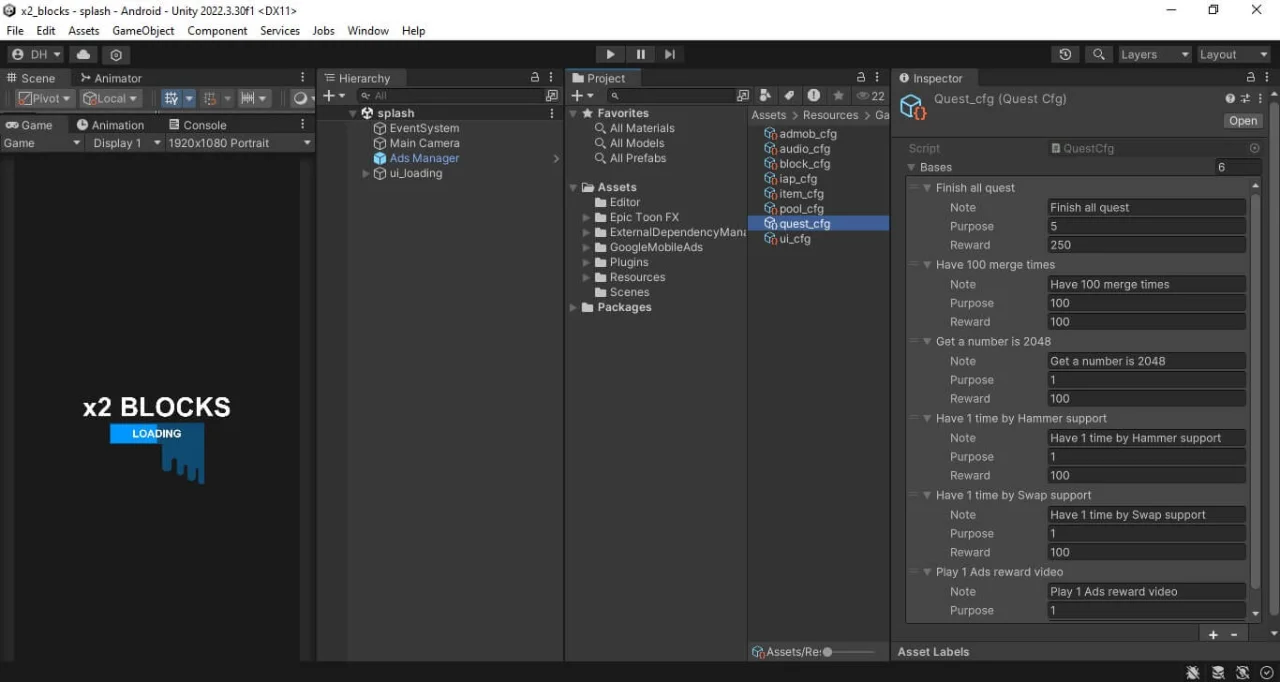The image size is (1280, 682).
Task: Open the GameObject menu
Action: (x=143, y=31)
